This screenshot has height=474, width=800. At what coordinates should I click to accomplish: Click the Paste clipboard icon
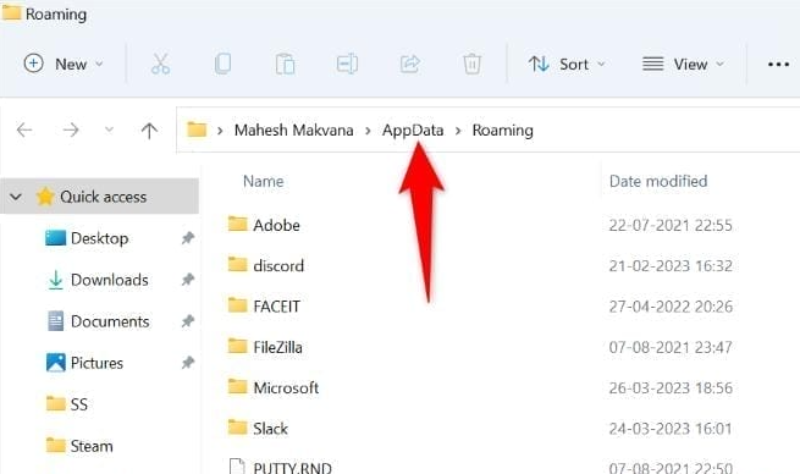pyautogui.click(x=285, y=64)
